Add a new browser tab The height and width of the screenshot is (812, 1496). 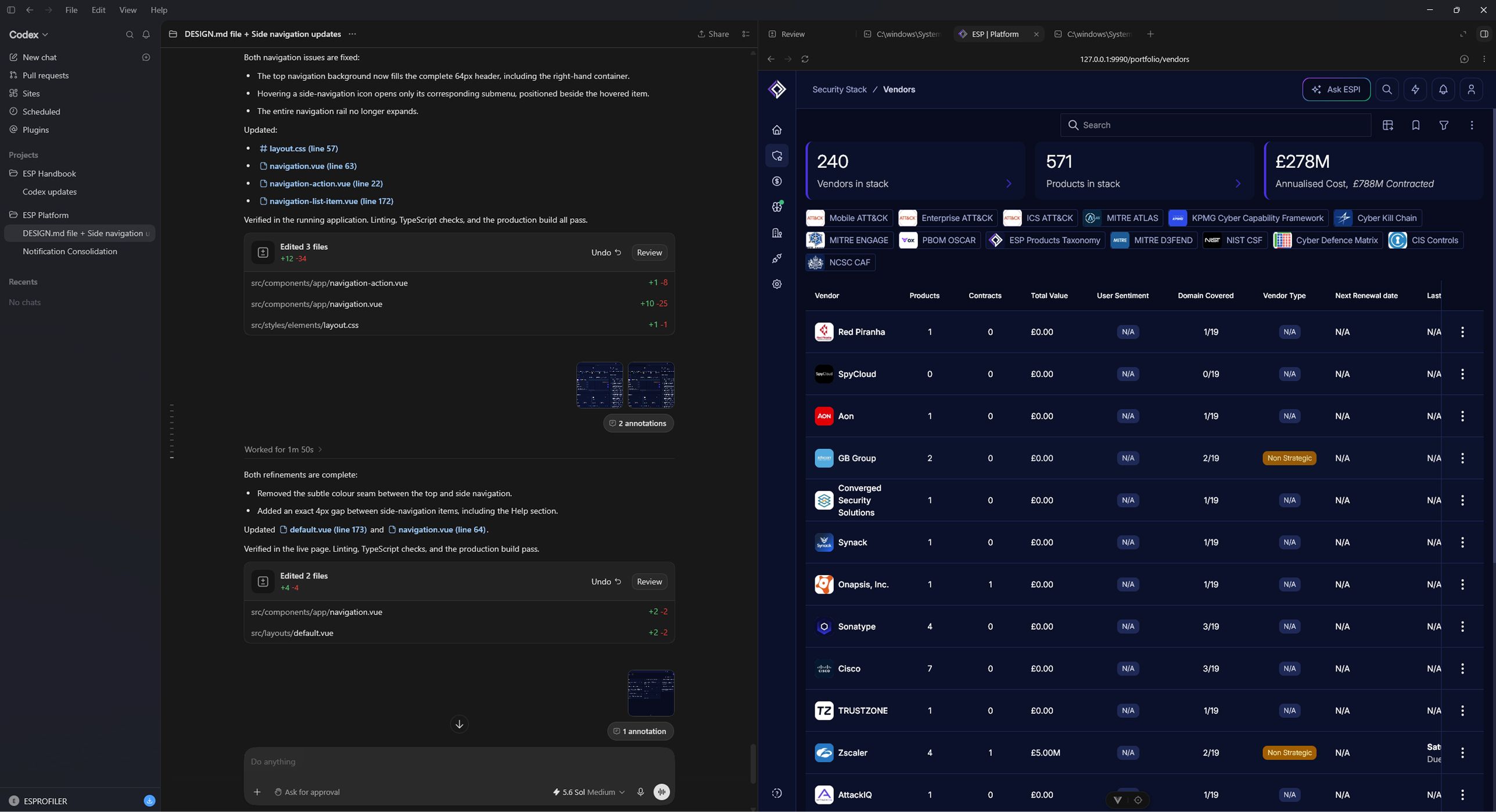point(1150,34)
